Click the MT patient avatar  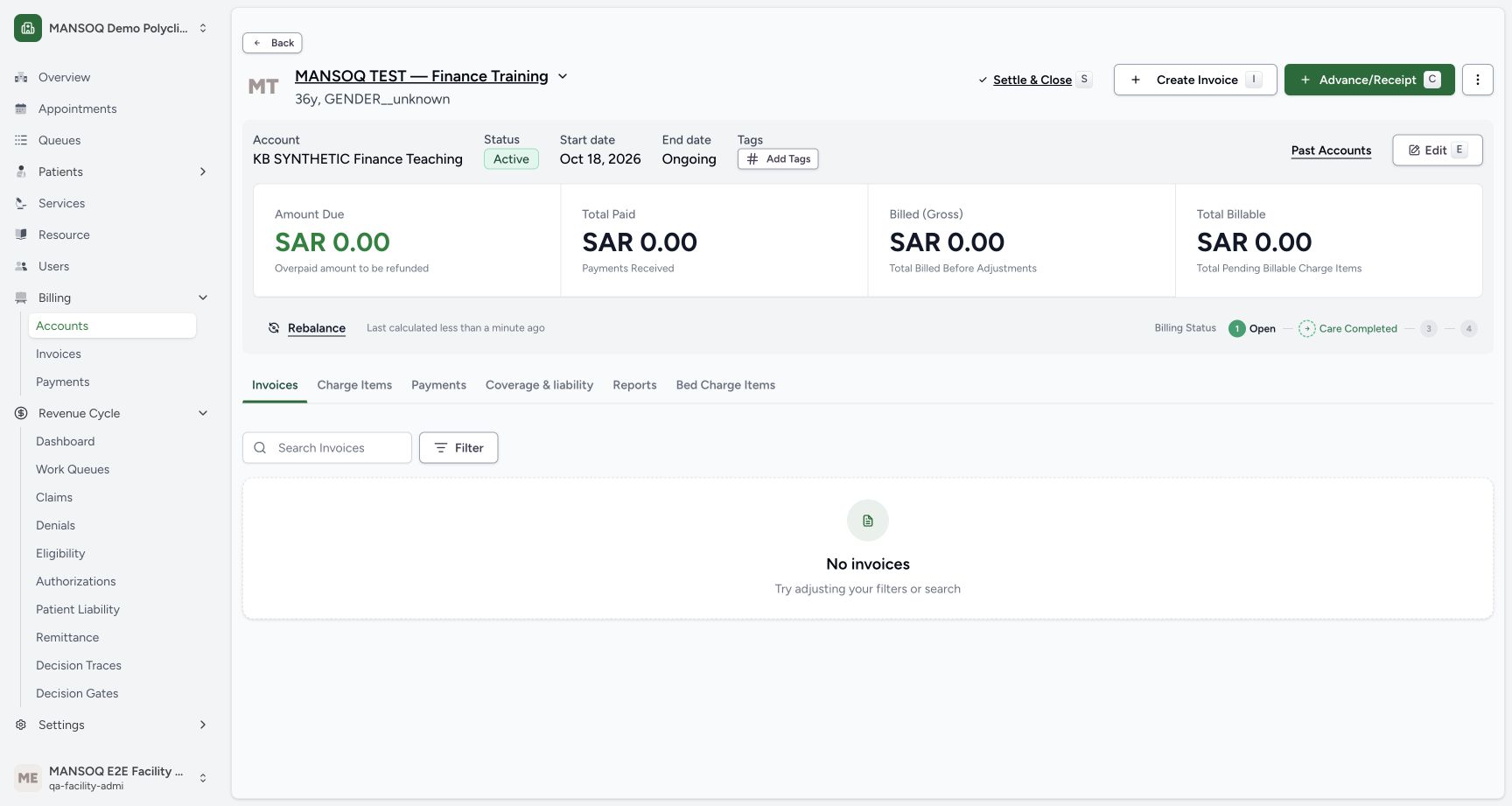263,87
